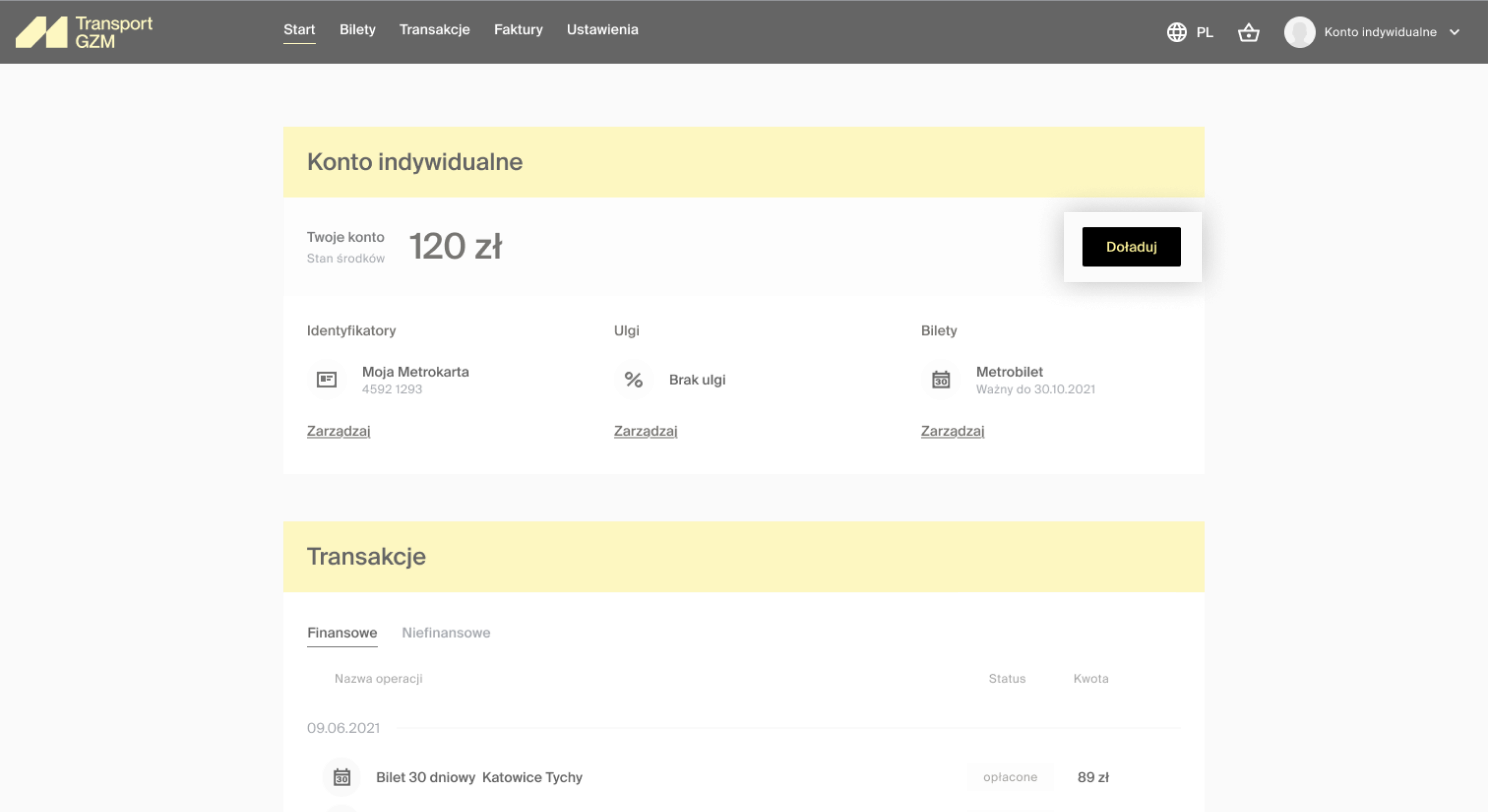This screenshot has height=812, width=1488.
Task: Click the globe language icon
Action: [x=1177, y=32]
